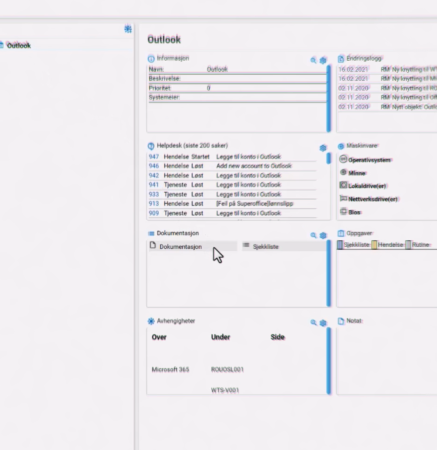Viewport: 437px width, 450px height.
Task: Open Dokumentasjon panel settings gear
Action: point(323,235)
